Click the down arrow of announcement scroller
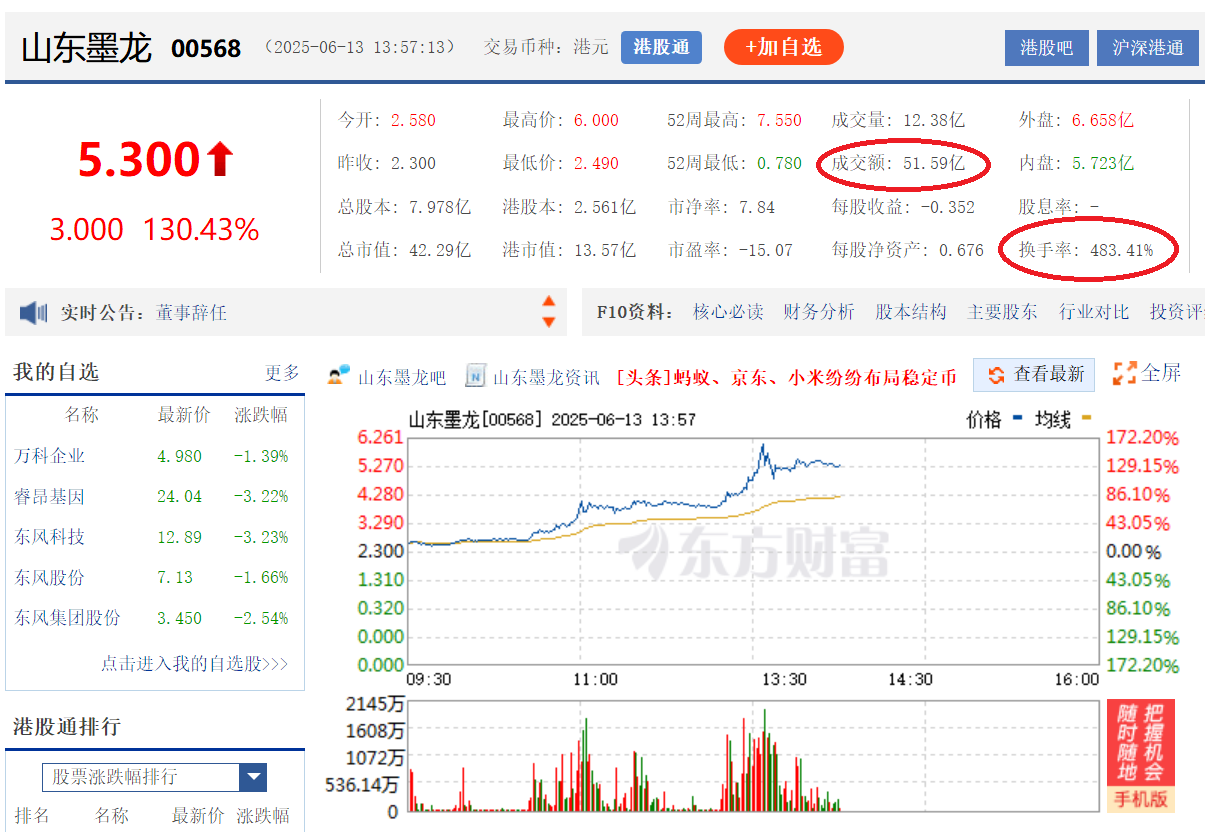 point(548,322)
